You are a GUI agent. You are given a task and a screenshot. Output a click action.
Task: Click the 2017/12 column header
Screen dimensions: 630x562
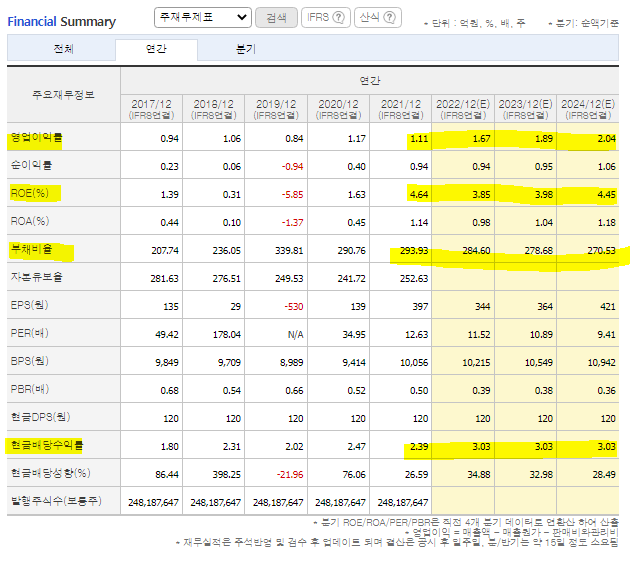pos(151,109)
